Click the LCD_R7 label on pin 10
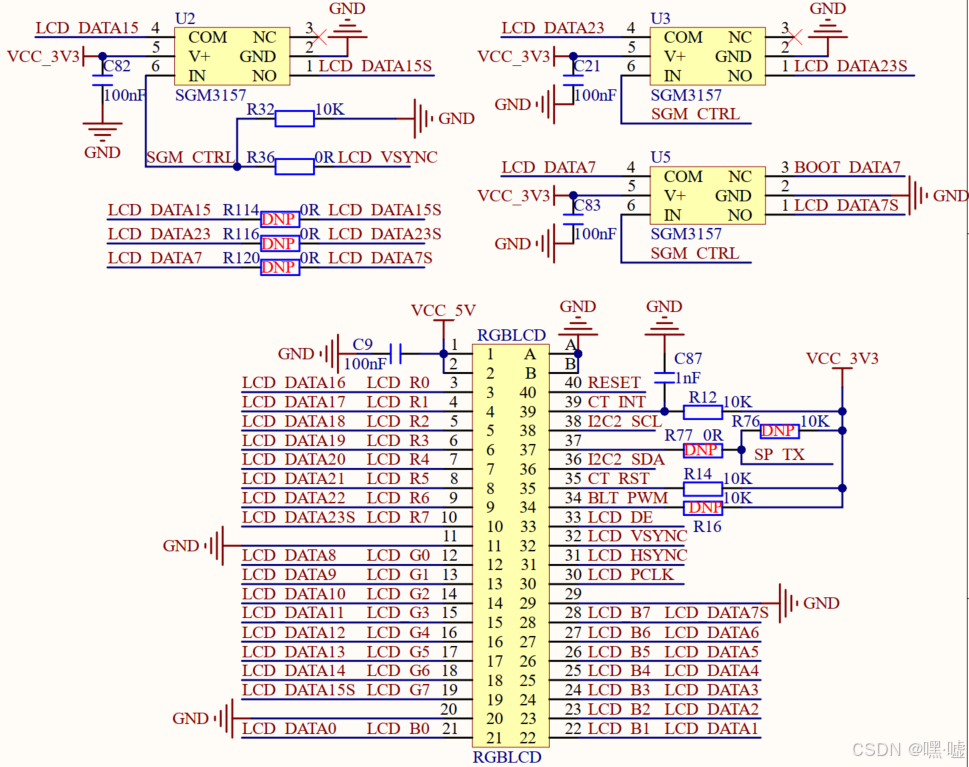This screenshot has height=767, width=969. (x=398, y=517)
